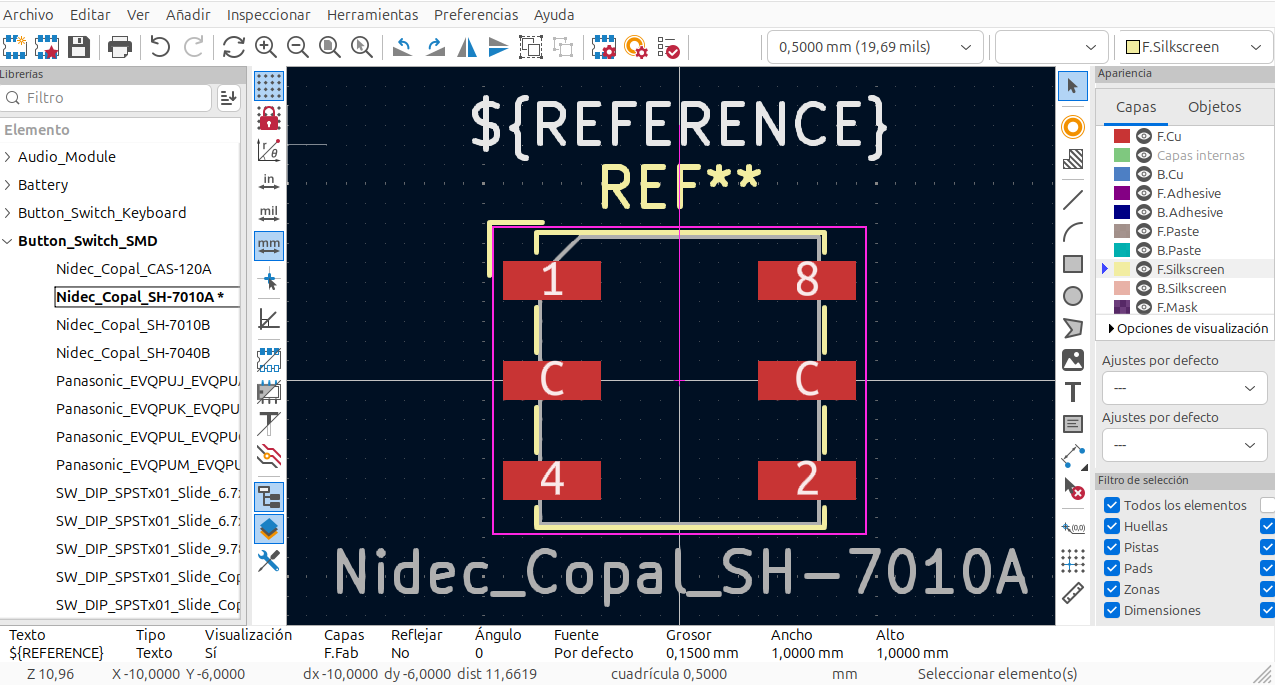Click the Print icon in toolbar
The height and width of the screenshot is (685, 1275).
120,47
